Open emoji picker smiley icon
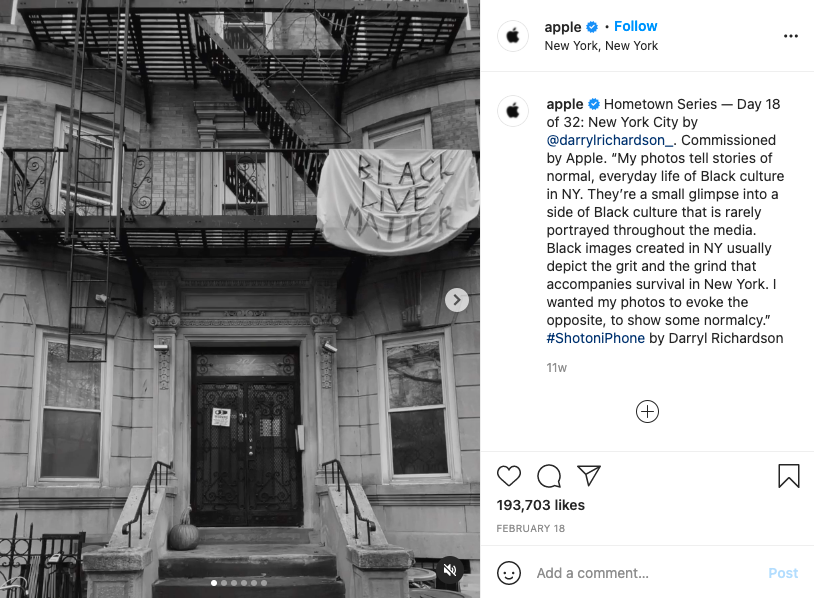814x598 pixels. tap(509, 573)
